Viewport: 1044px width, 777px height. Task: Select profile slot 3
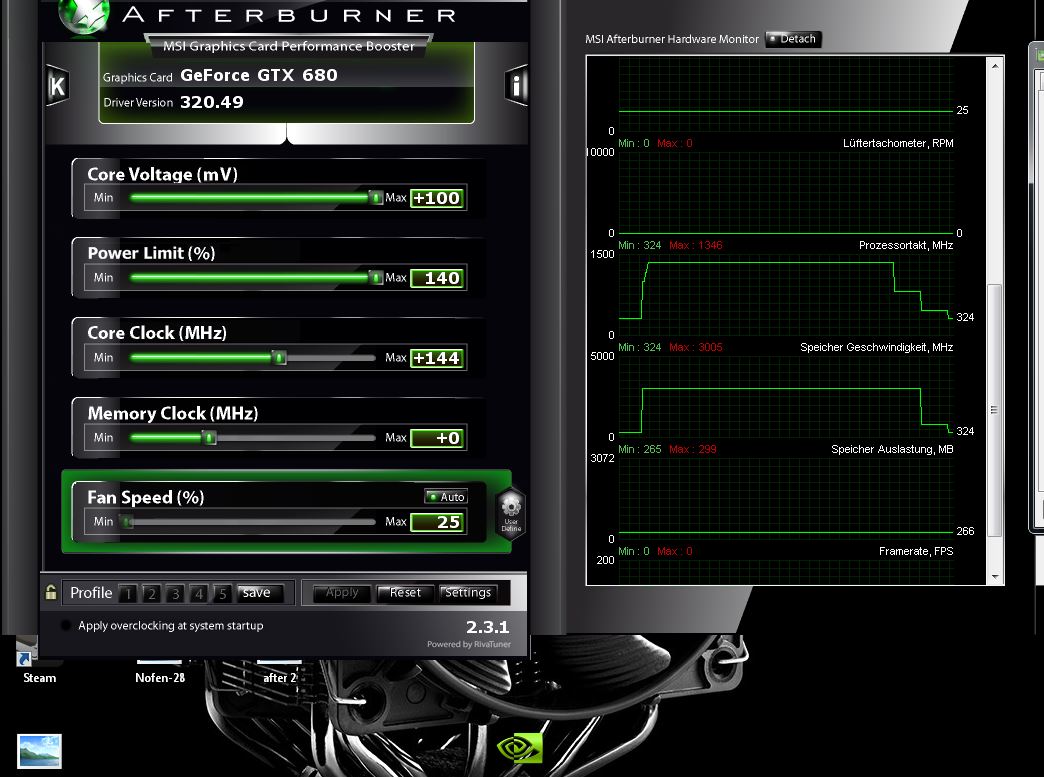pyautogui.click(x=176, y=593)
